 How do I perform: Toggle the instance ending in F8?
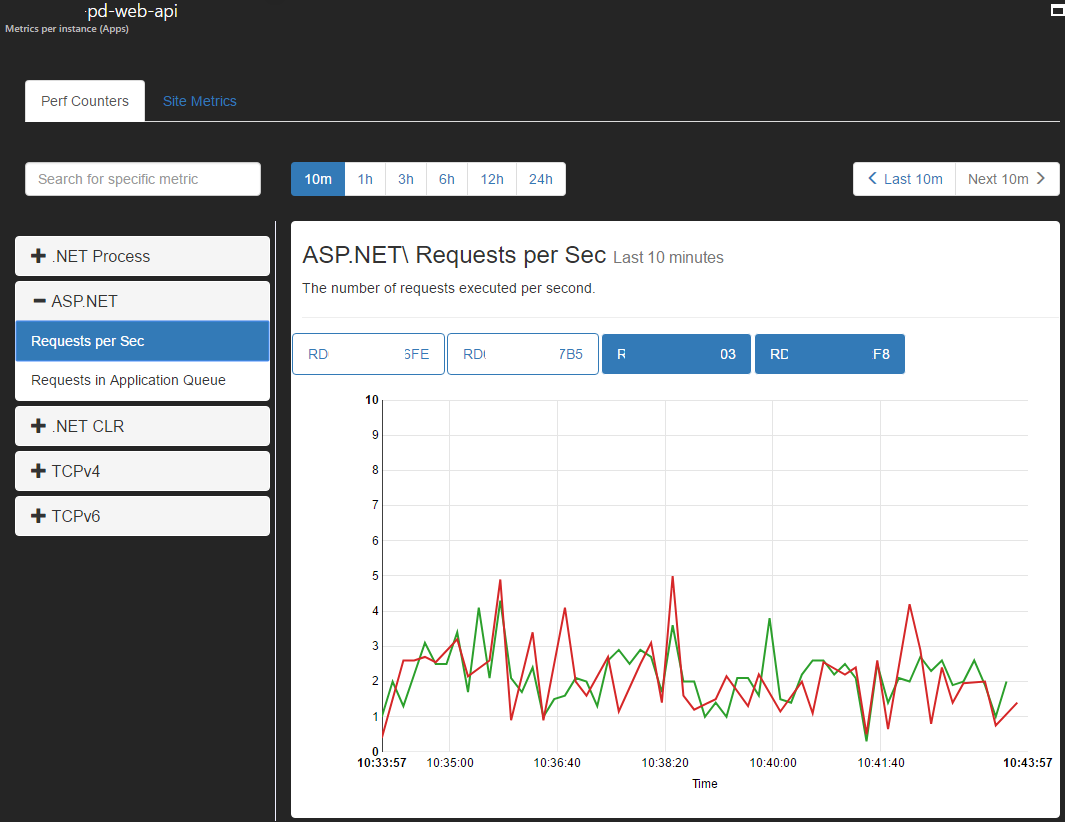830,354
